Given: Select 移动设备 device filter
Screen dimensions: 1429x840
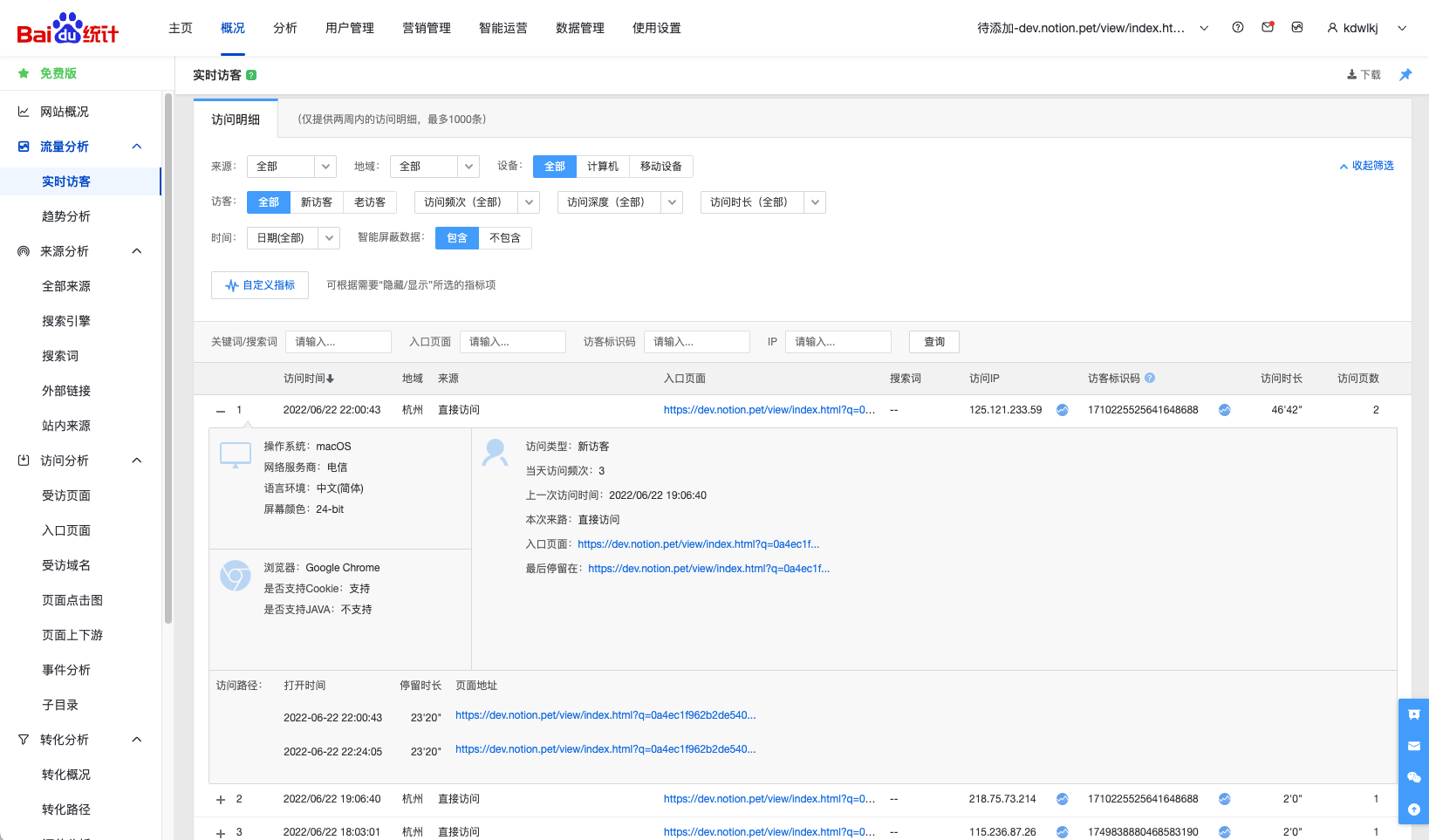Looking at the screenshot, I should [661, 167].
